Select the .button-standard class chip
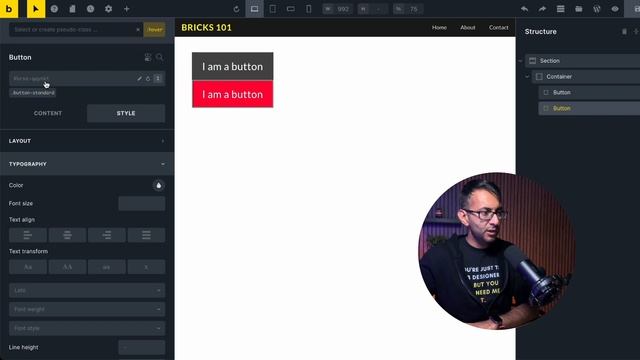Screen dimensions: 640x360 (x=33, y=93)
